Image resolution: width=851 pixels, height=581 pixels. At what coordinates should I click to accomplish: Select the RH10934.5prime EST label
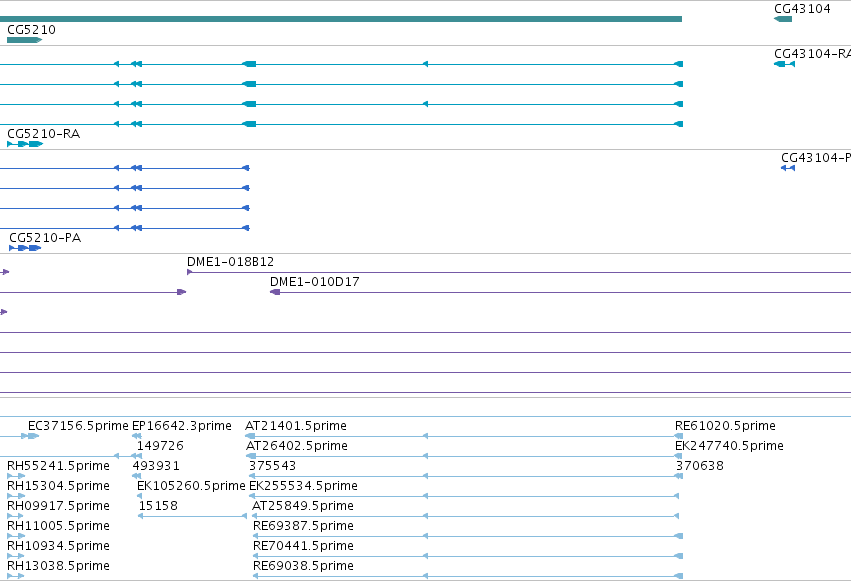(x=58, y=546)
